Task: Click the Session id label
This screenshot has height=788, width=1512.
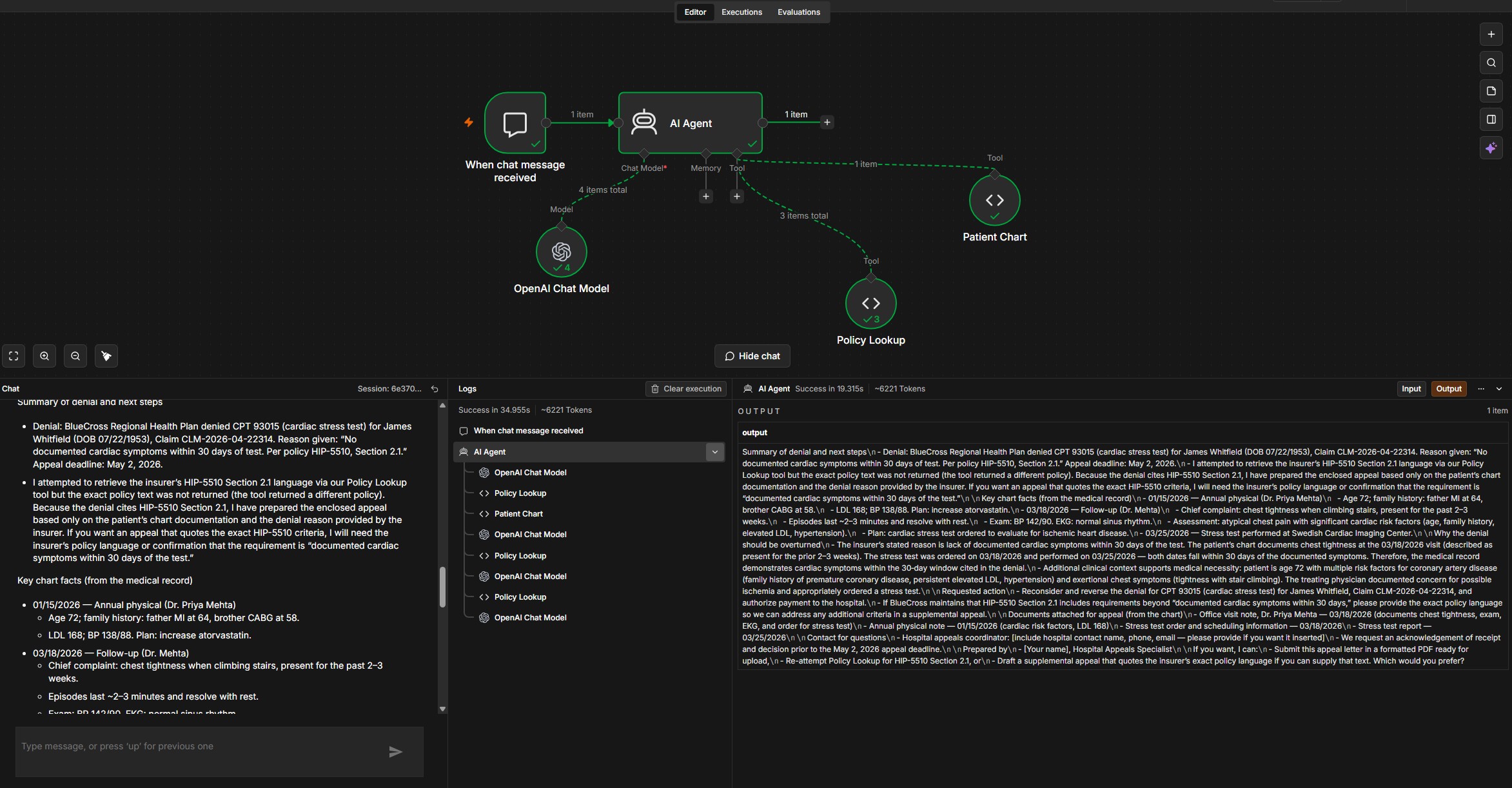Action: (389, 389)
